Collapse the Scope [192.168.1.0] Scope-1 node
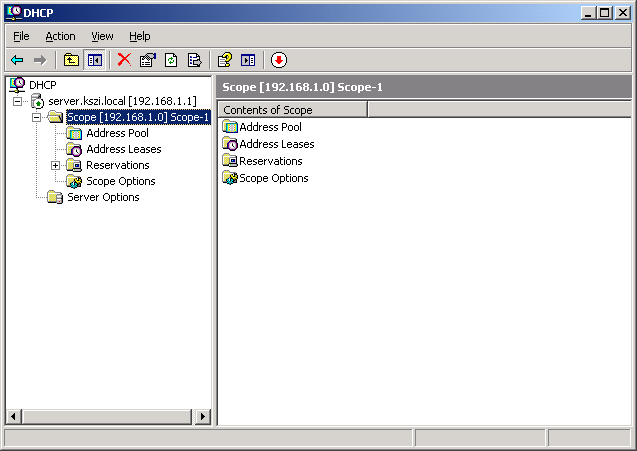 point(37,117)
